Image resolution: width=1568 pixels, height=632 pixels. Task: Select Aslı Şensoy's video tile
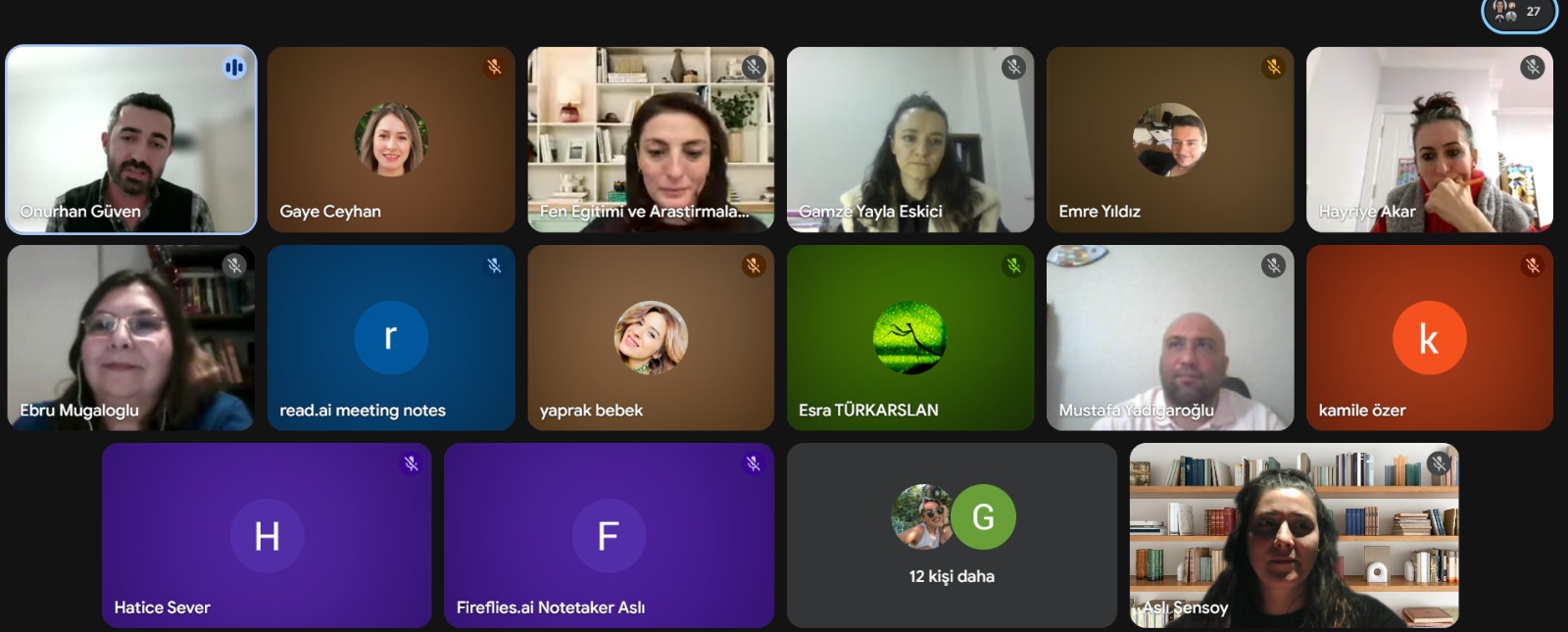(x=1294, y=535)
